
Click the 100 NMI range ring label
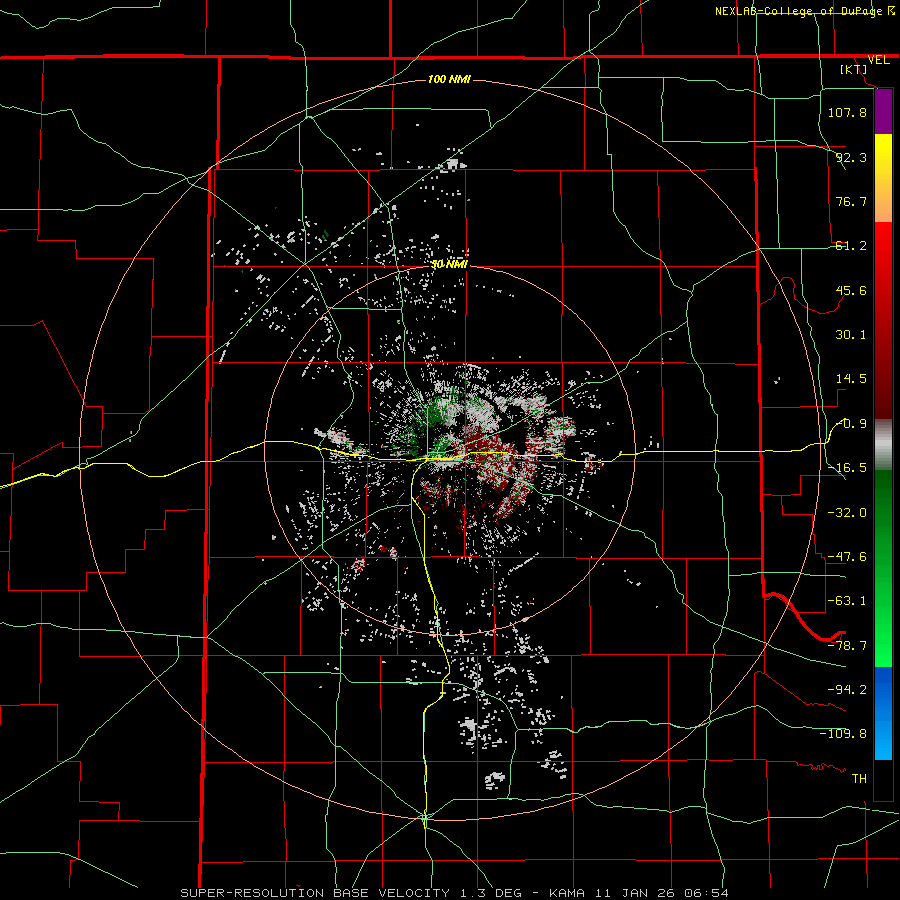tap(449, 79)
